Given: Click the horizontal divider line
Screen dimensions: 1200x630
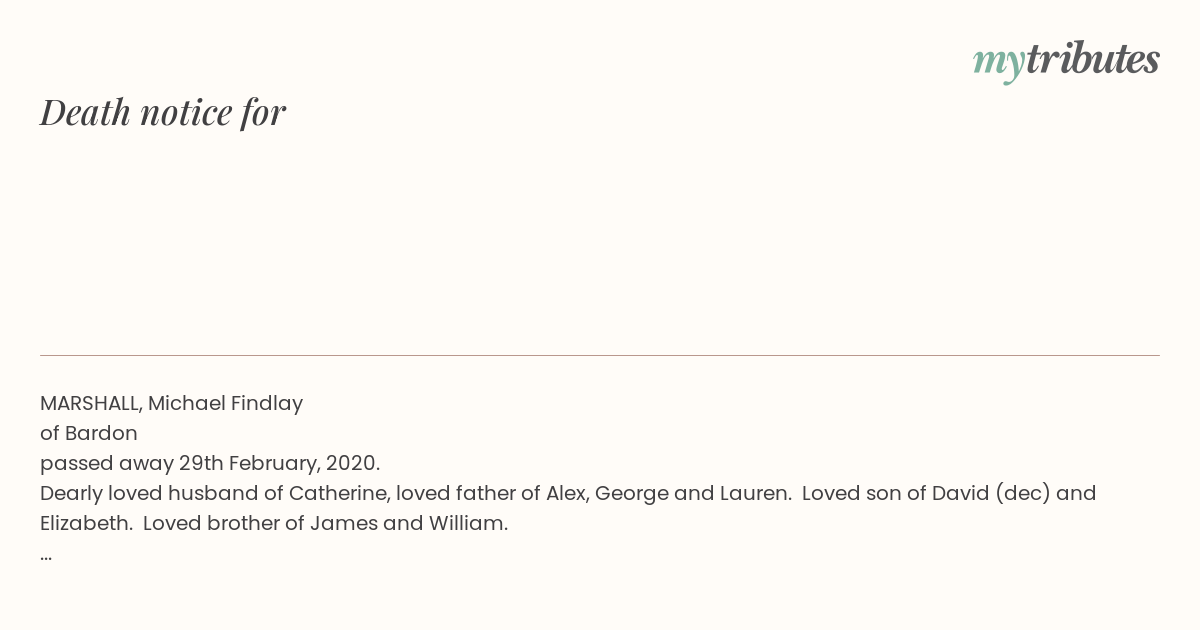Looking at the screenshot, I should (x=600, y=355).
